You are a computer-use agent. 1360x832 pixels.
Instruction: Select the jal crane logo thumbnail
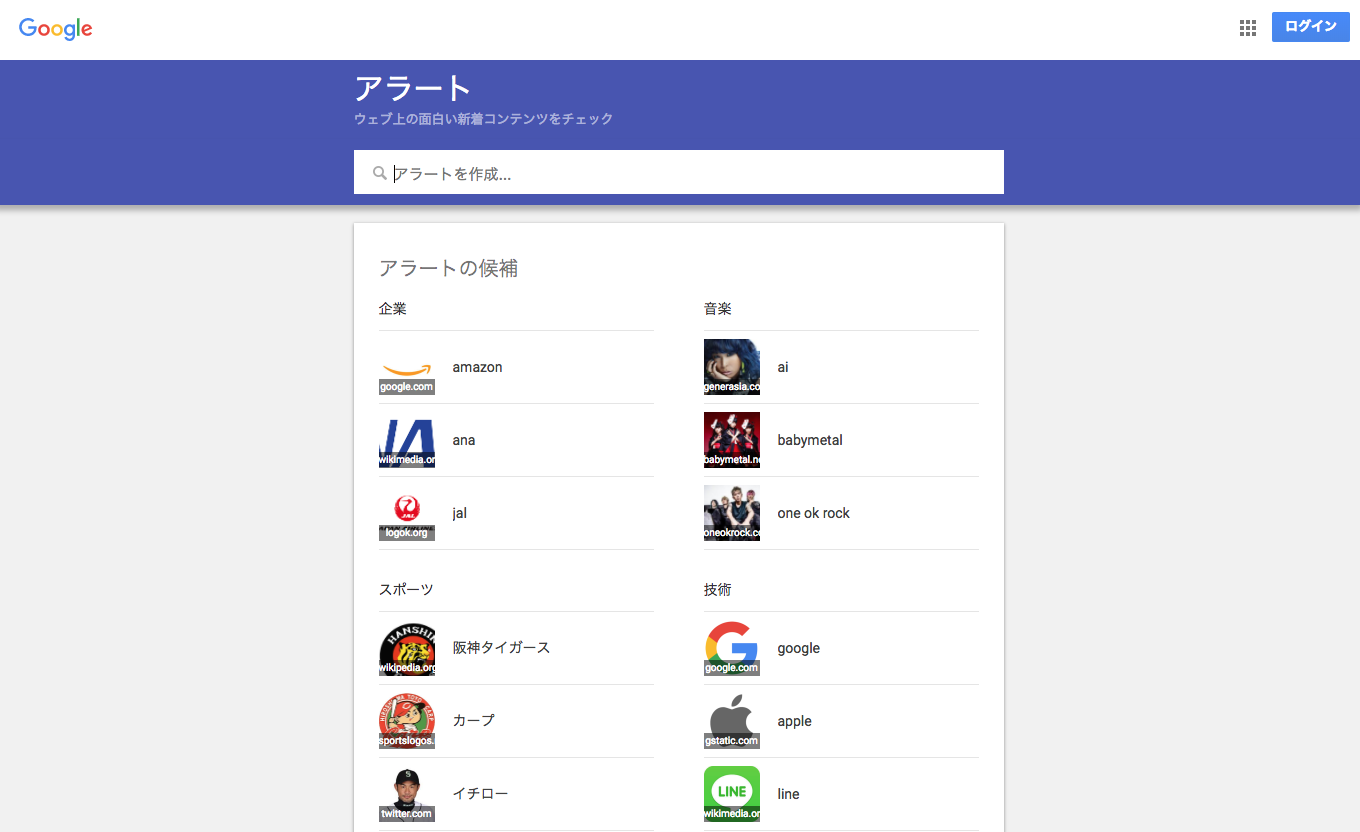point(407,513)
